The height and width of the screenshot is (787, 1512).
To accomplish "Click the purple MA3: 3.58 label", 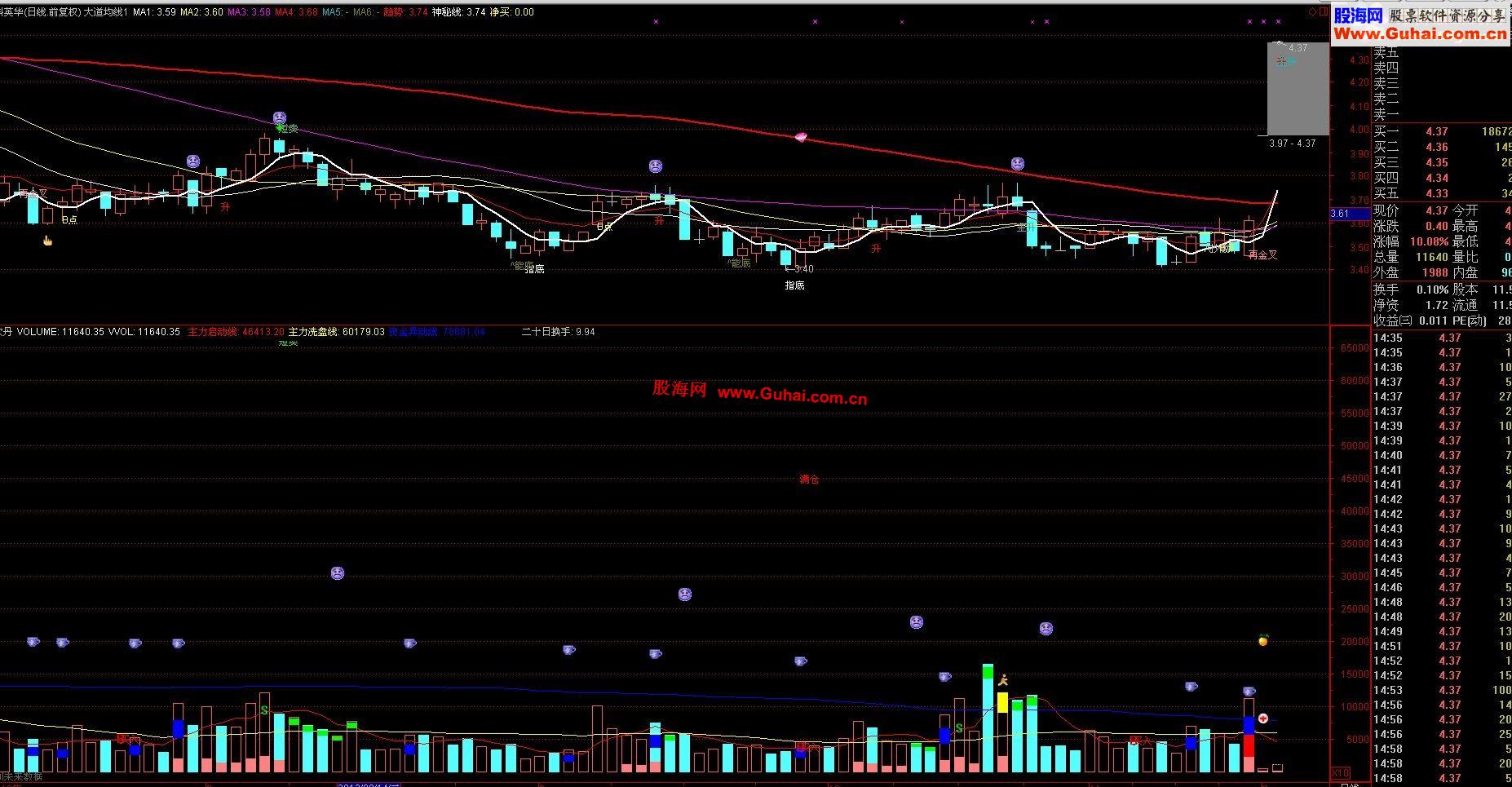I will [x=250, y=12].
